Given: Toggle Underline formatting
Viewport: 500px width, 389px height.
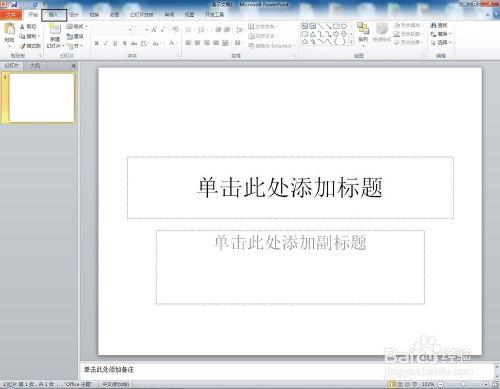Looking at the screenshot, I should coord(115,43).
